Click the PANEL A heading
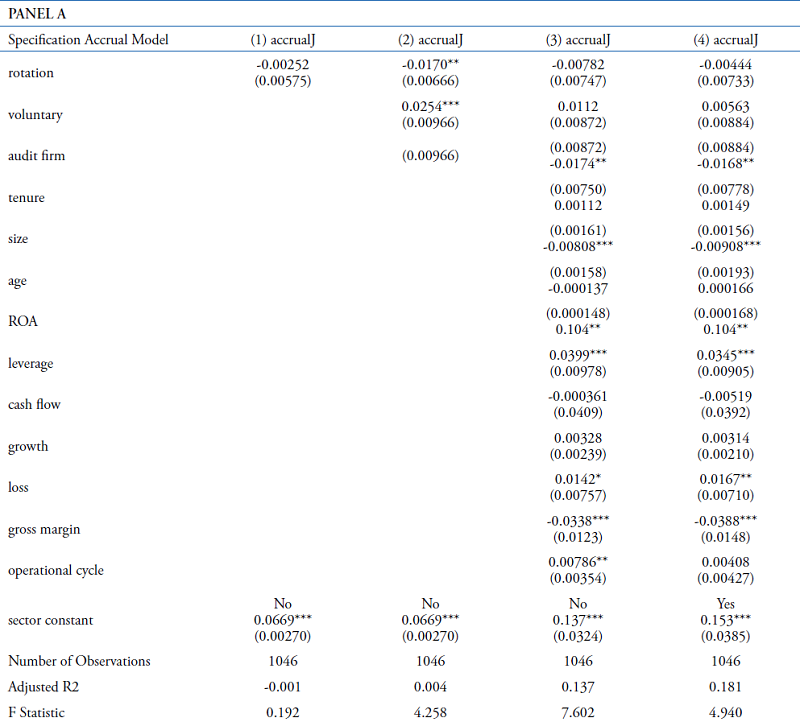The width and height of the screenshot is (800, 722). tap(37, 14)
